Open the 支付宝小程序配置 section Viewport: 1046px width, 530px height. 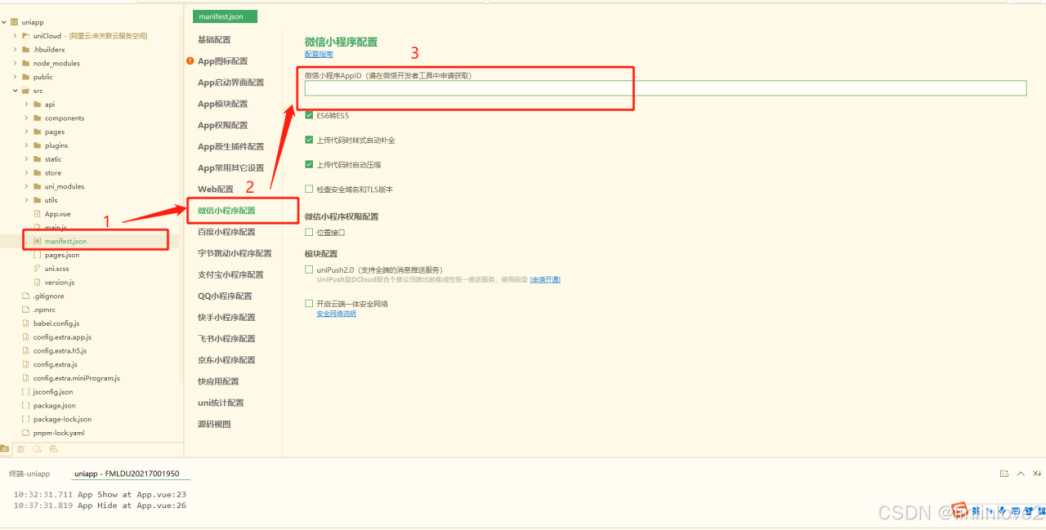pyautogui.click(x=231, y=274)
